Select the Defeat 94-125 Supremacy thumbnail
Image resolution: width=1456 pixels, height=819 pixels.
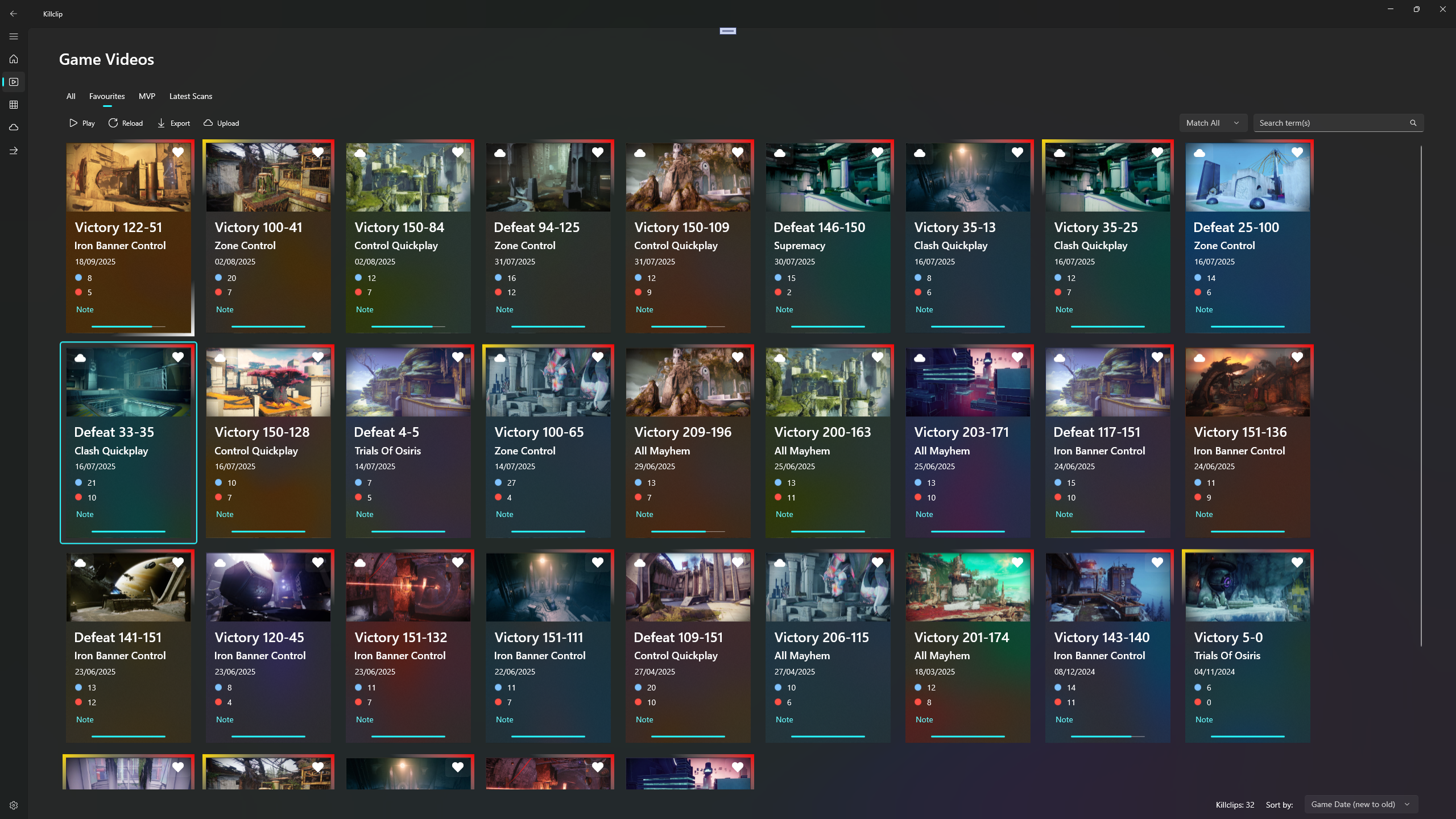(x=548, y=177)
